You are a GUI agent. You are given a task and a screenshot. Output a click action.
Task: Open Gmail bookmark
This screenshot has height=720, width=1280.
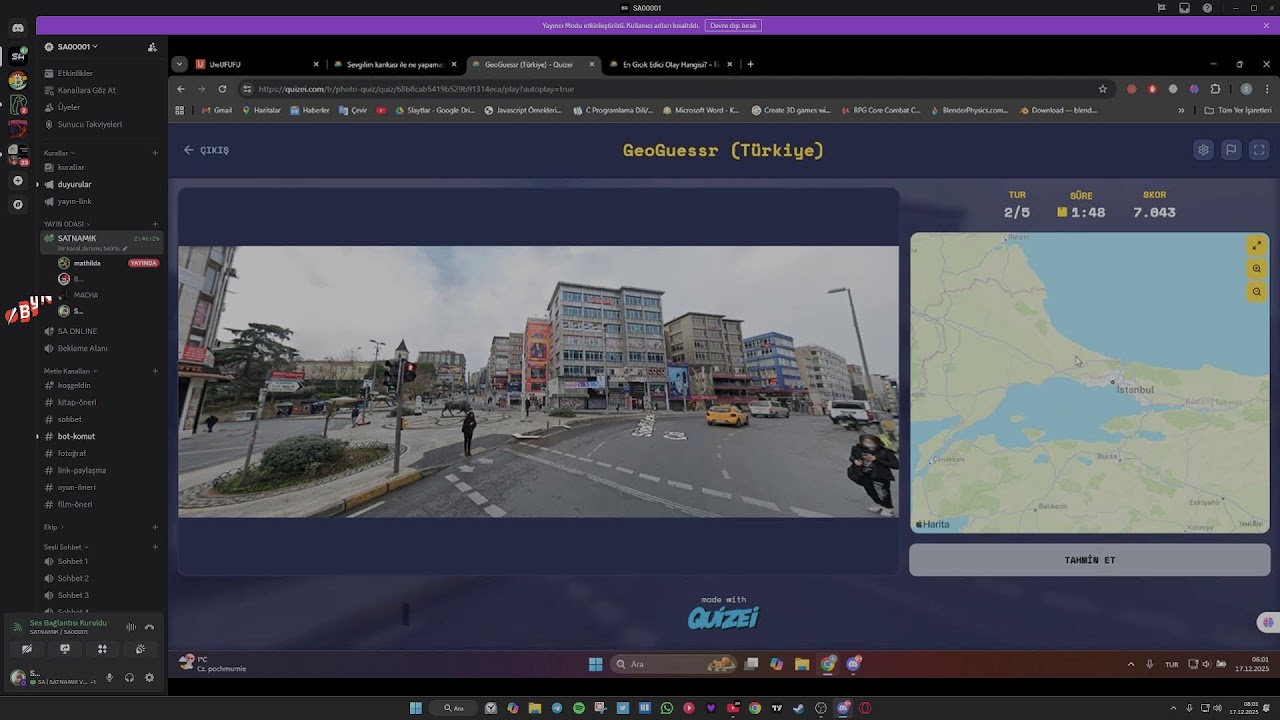click(218, 110)
